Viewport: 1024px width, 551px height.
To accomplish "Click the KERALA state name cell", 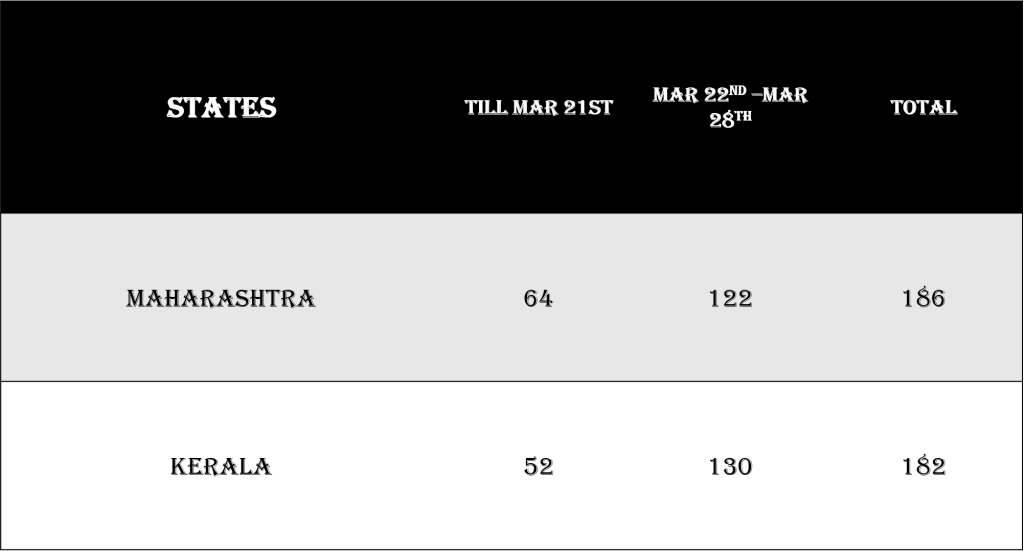I will pos(221,467).
